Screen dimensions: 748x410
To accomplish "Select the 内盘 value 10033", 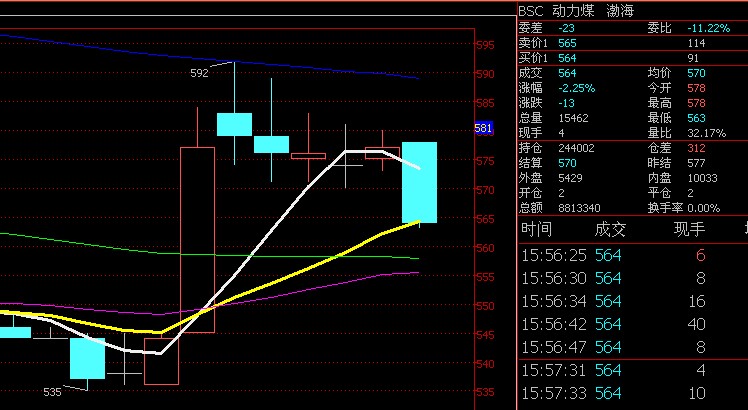I will coord(703,178).
